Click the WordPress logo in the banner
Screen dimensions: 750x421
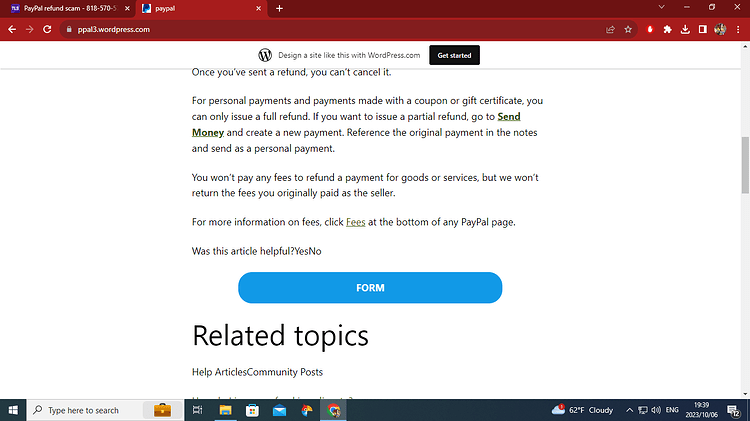[x=265, y=55]
